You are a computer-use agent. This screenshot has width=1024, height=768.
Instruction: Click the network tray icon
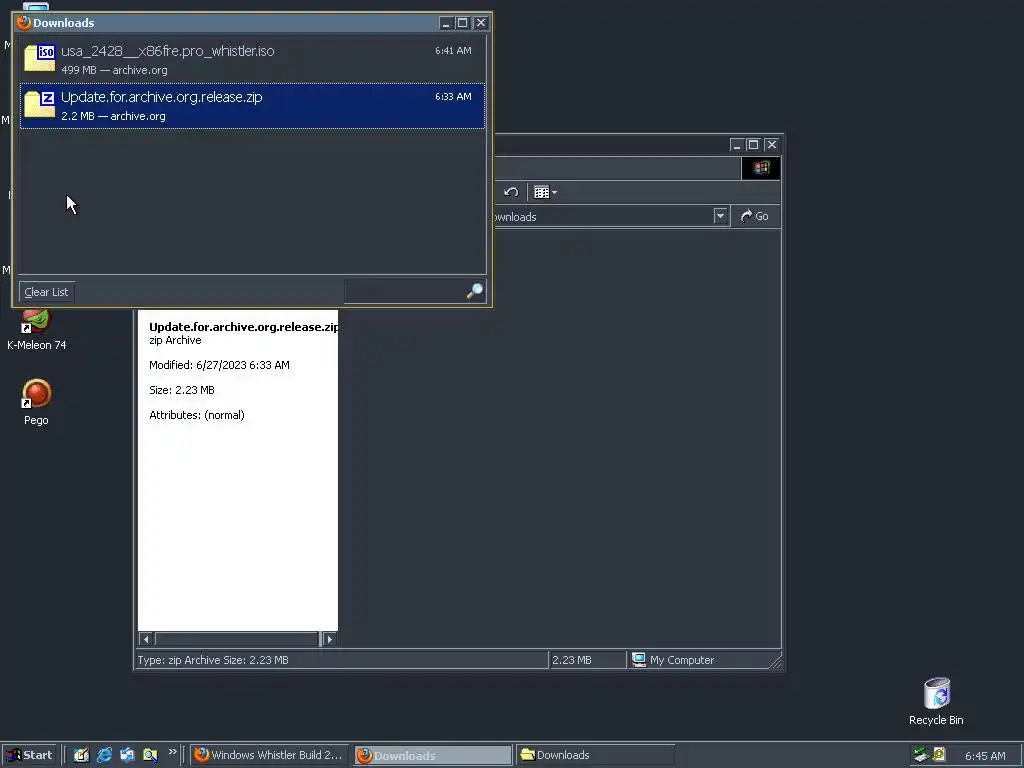tap(921, 755)
